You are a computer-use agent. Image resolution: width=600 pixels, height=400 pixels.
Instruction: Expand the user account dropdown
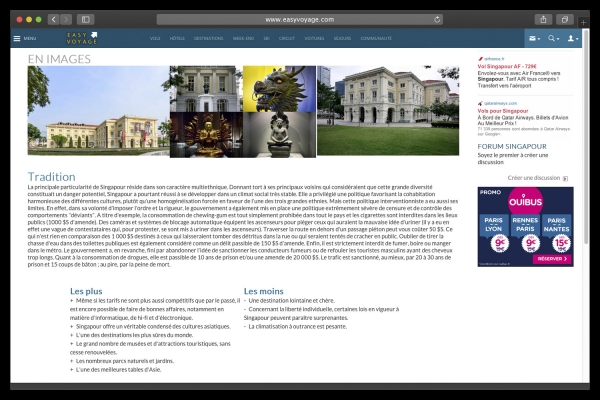point(573,38)
